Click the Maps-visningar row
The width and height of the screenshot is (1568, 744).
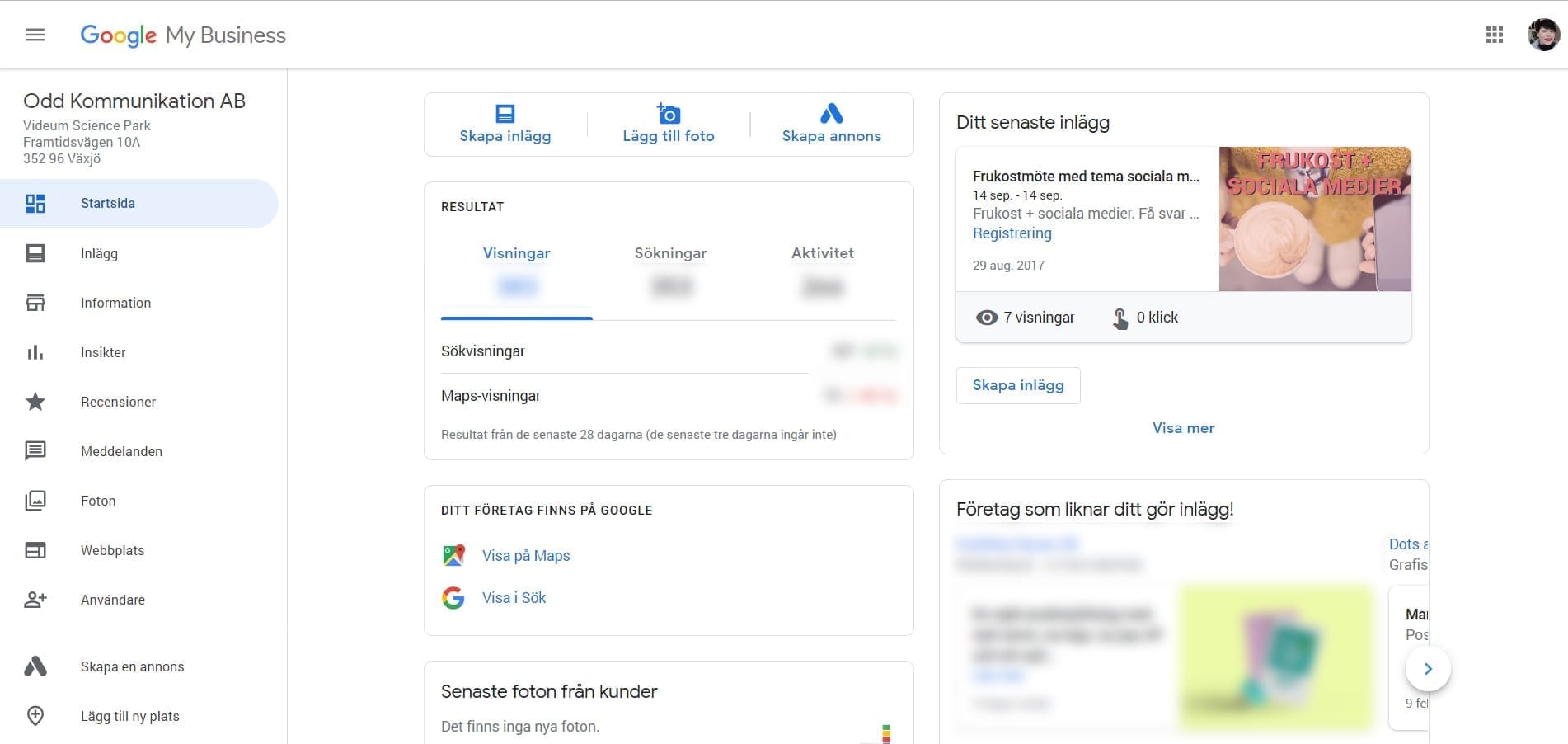click(x=669, y=396)
